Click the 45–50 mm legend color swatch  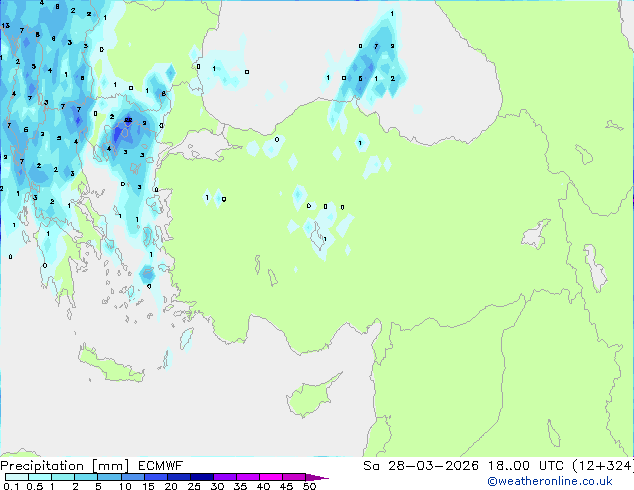pos(294,477)
